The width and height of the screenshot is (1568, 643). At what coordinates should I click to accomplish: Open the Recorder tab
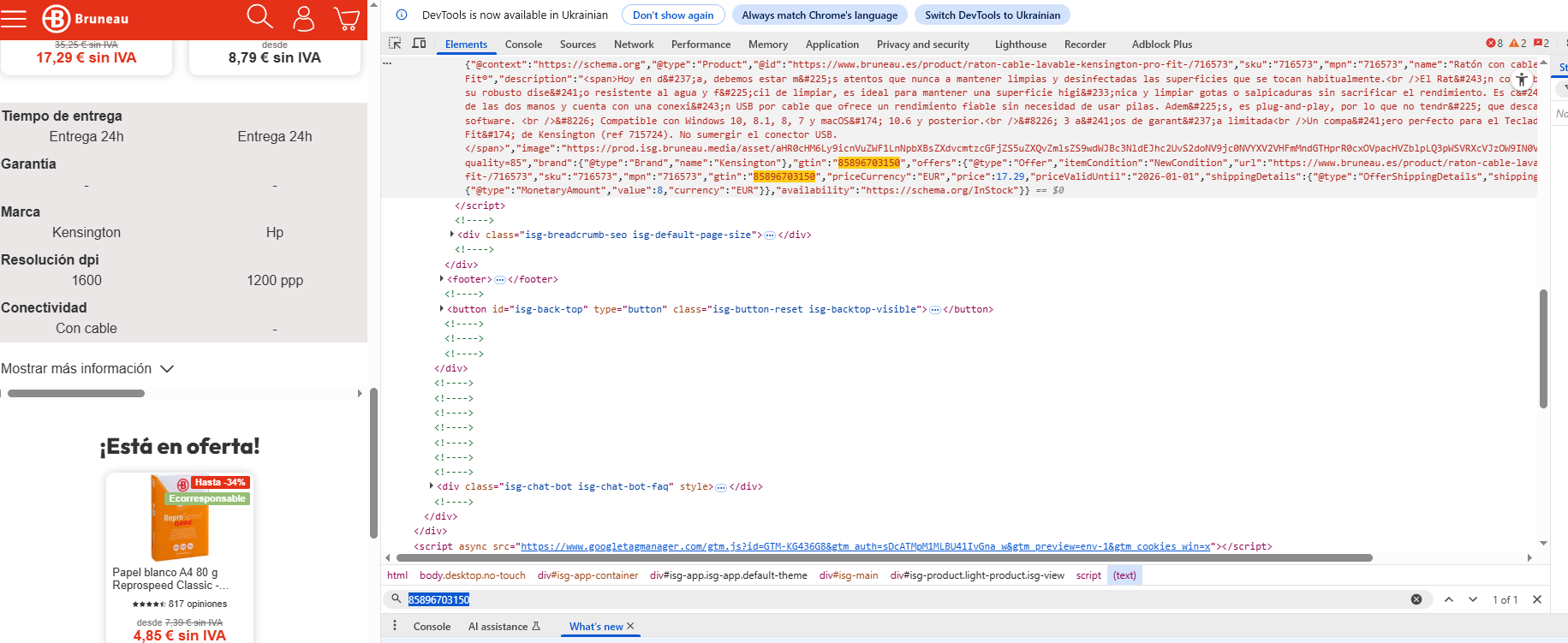[x=1085, y=44]
